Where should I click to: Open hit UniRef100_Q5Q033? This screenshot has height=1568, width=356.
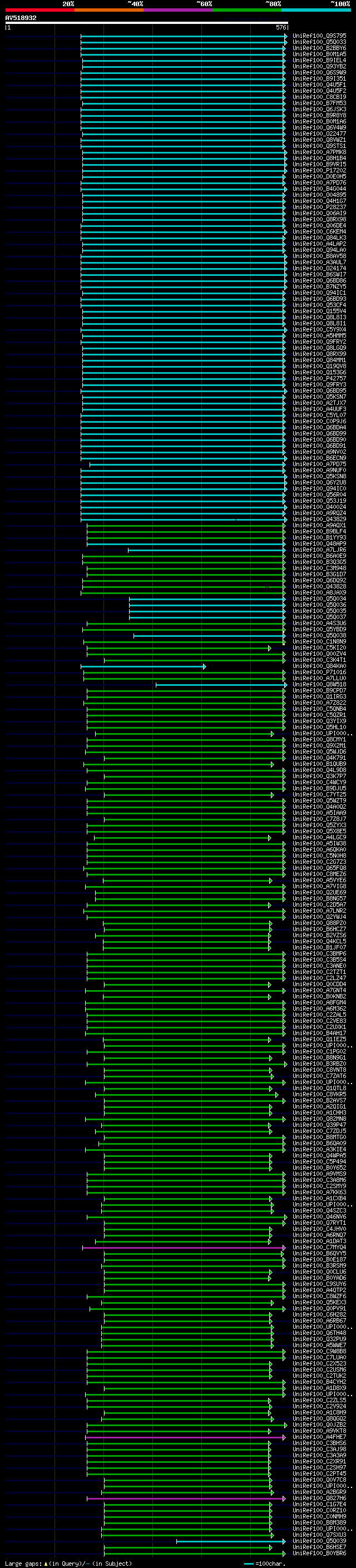(319, 42)
